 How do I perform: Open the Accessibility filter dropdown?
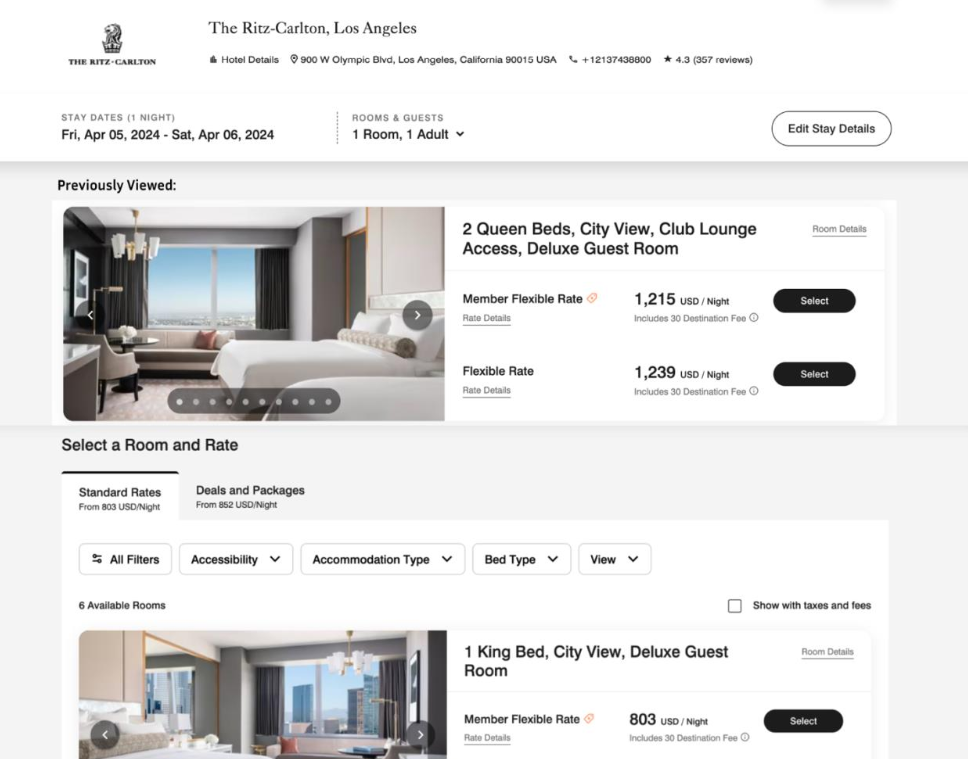point(236,559)
